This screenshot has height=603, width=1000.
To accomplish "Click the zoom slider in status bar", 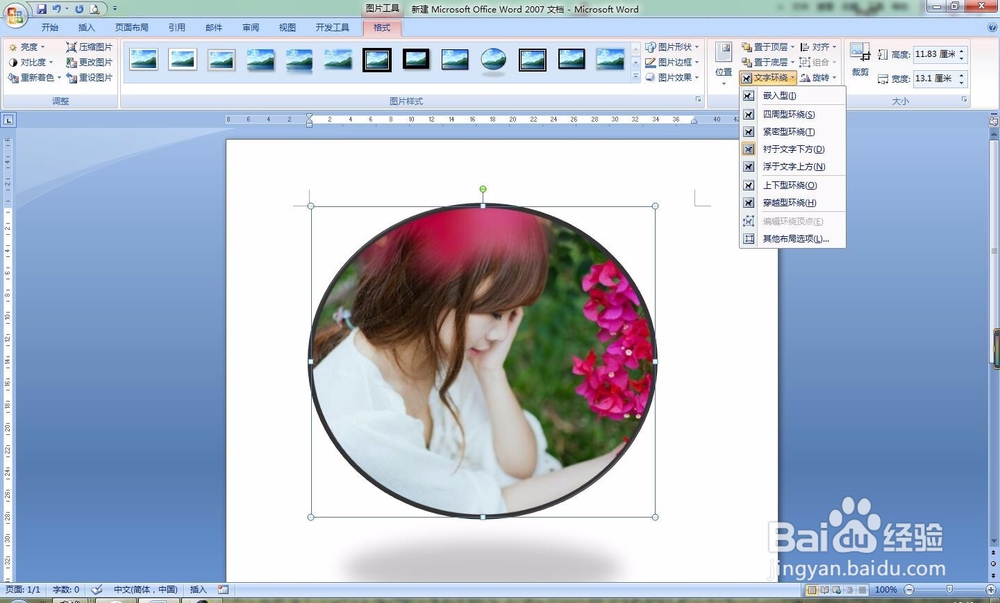I will (950, 590).
